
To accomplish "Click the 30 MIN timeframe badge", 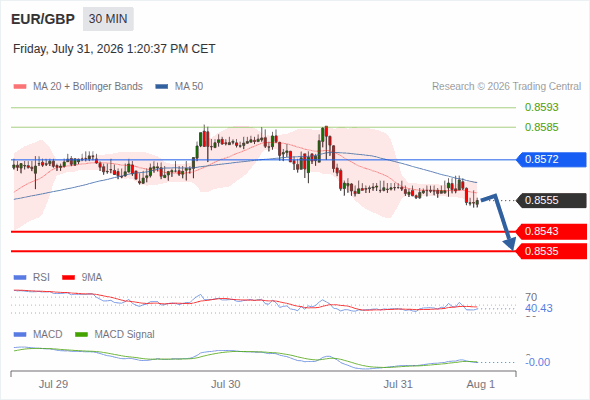I will point(108,19).
